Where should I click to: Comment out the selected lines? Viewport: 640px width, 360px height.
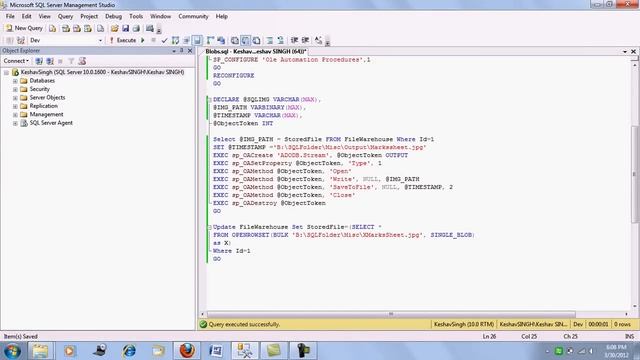click(x=270, y=40)
